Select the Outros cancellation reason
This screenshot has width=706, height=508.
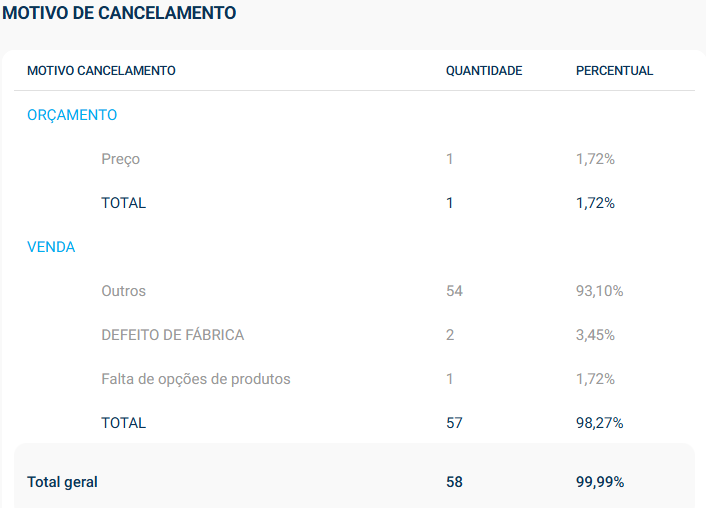(124, 291)
